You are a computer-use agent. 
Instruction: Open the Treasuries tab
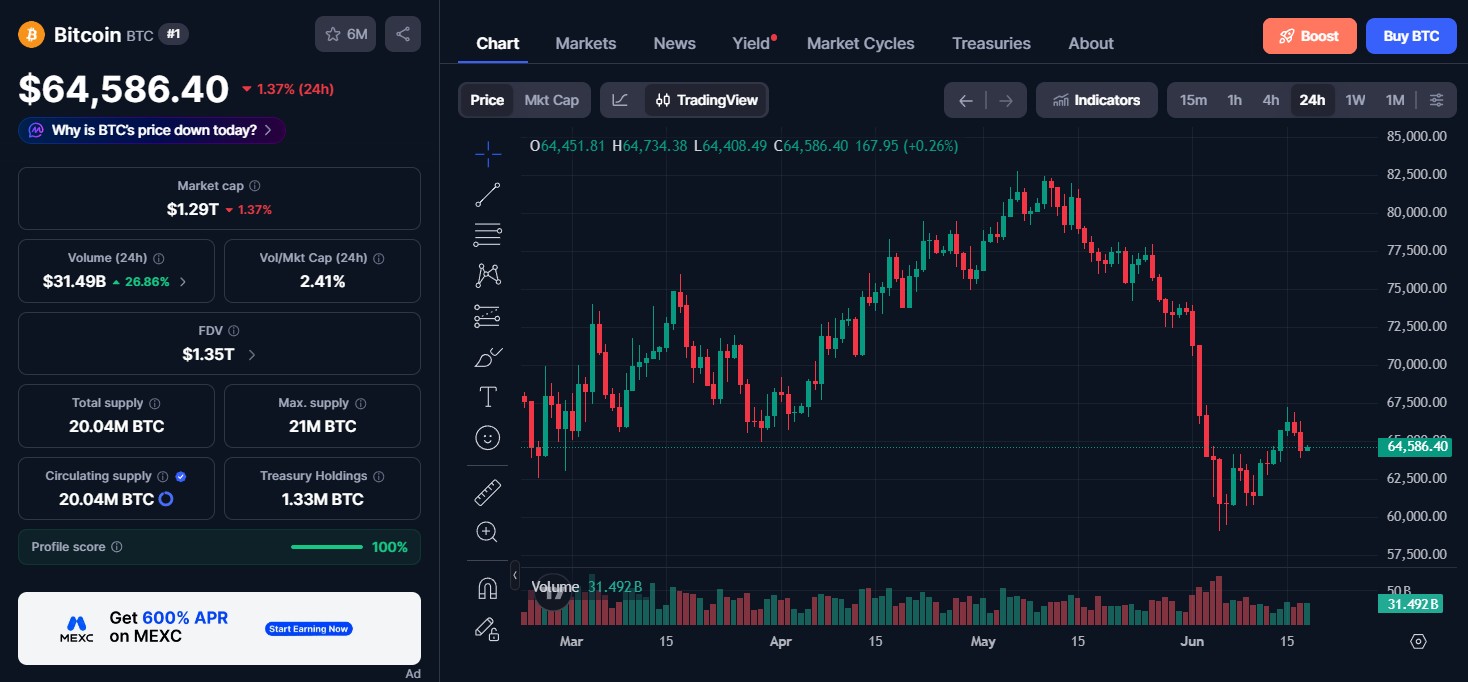coord(991,43)
